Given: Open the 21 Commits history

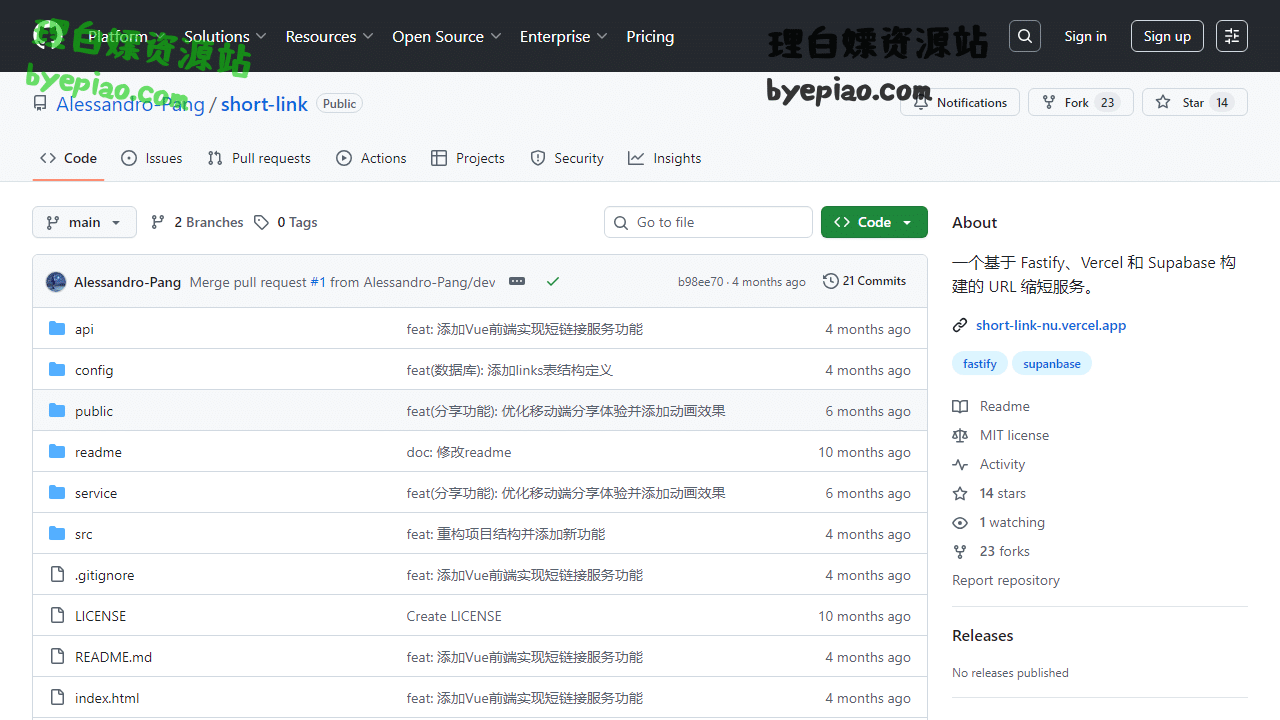Looking at the screenshot, I should (864, 281).
